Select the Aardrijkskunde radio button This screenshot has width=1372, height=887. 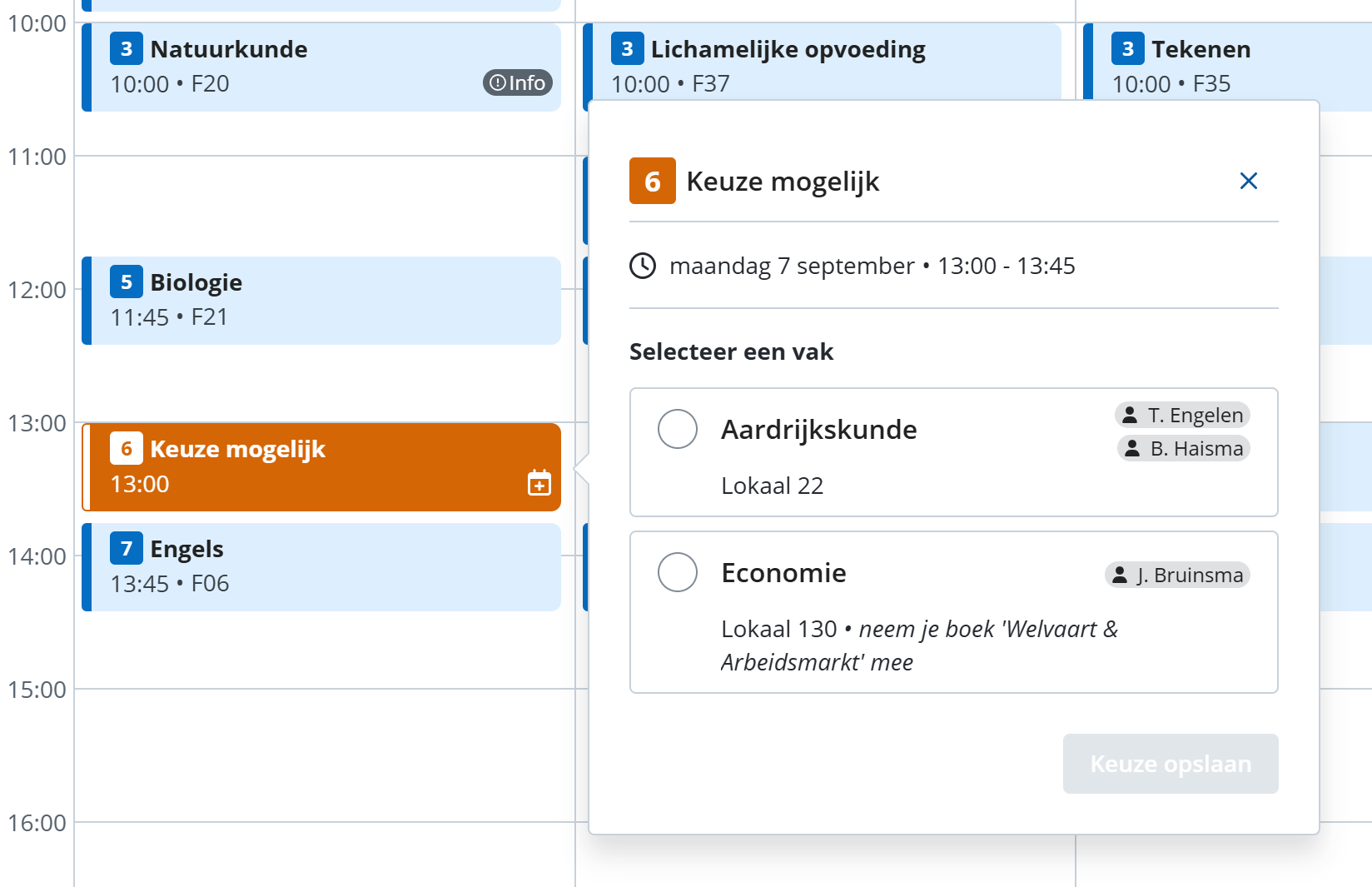tap(678, 429)
